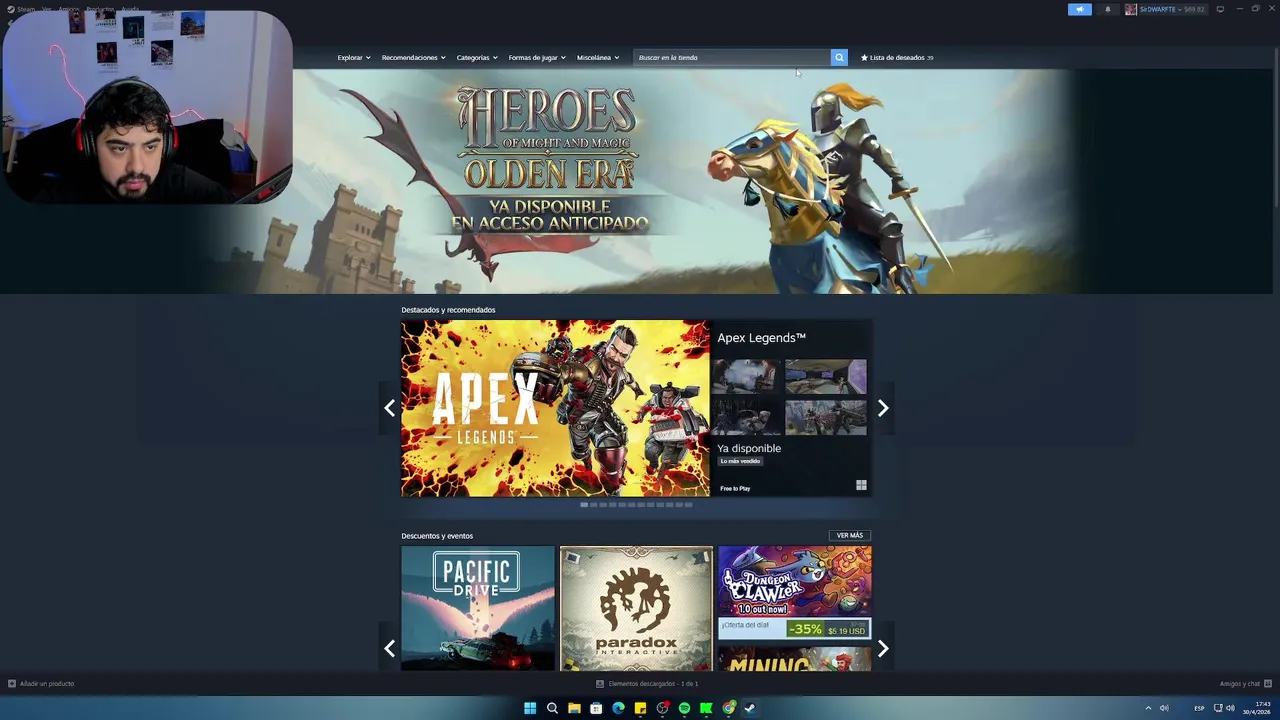Click the search magnifier button in store
The image size is (1280, 720).
pos(839,57)
